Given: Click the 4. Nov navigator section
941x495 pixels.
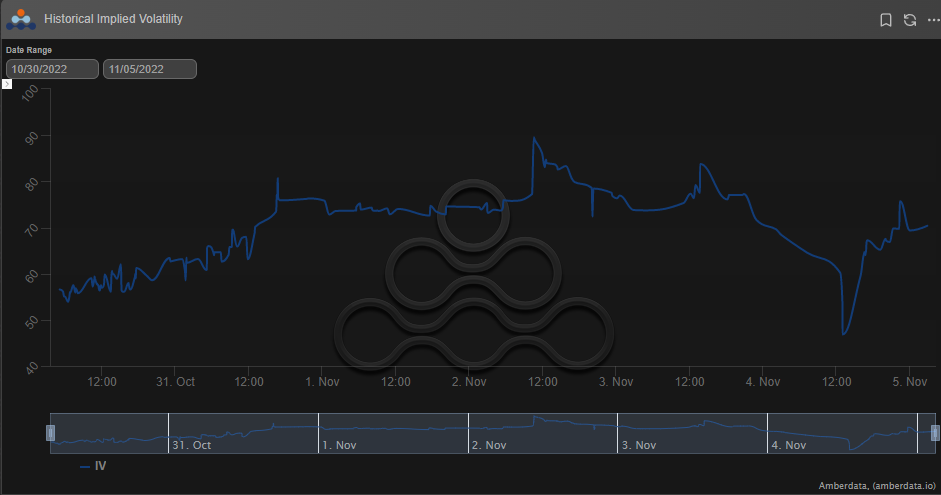Looking at the screenshot, I should click(x=842, y=433).
